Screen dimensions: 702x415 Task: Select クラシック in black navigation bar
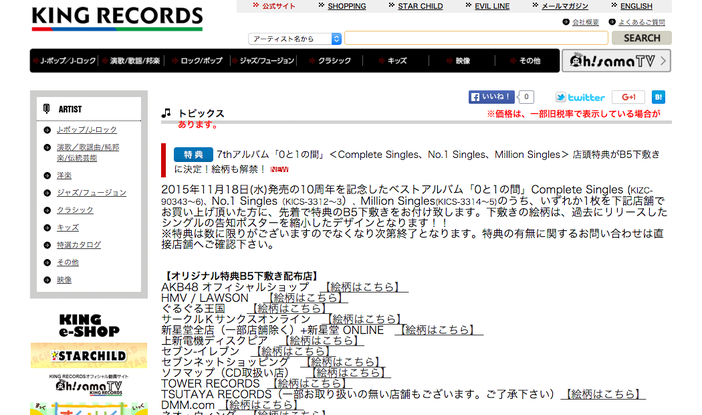pos(331,61)
